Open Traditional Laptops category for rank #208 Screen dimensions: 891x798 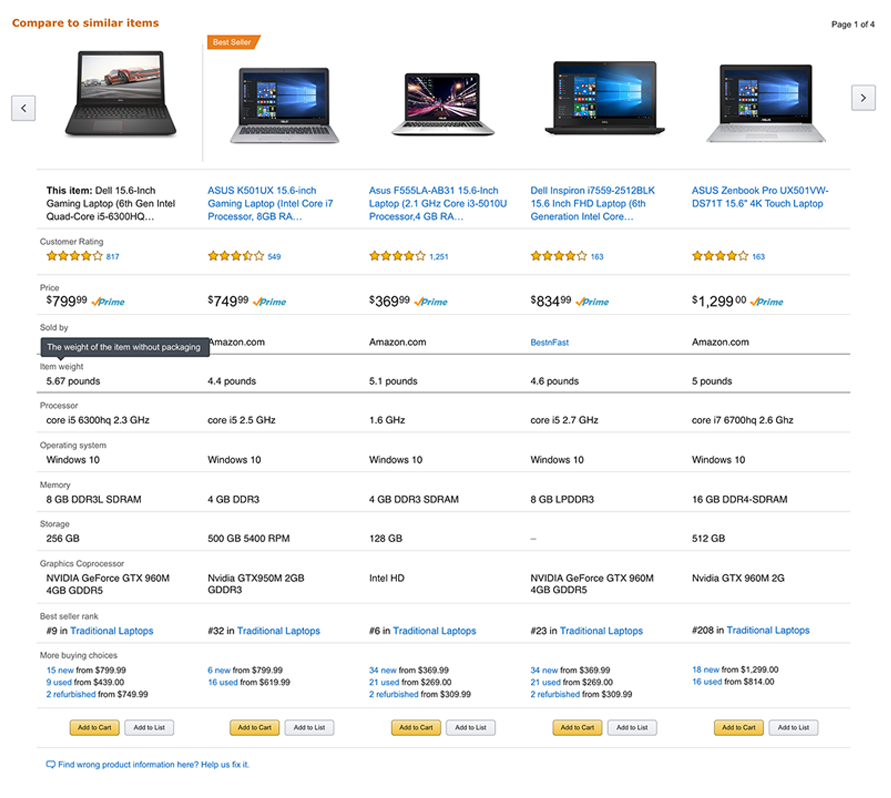click(768, 630)
